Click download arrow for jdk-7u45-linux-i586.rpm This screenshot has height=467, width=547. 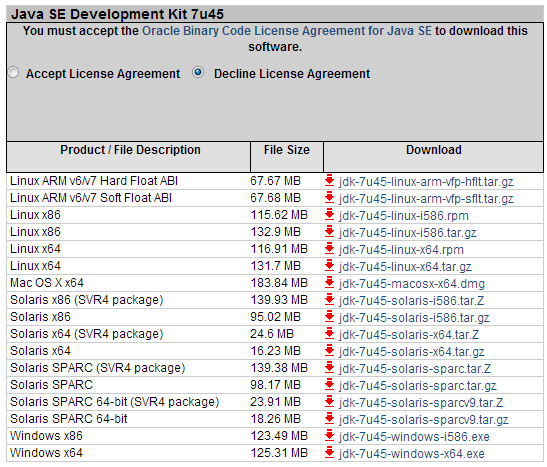[x=329, y=215]
